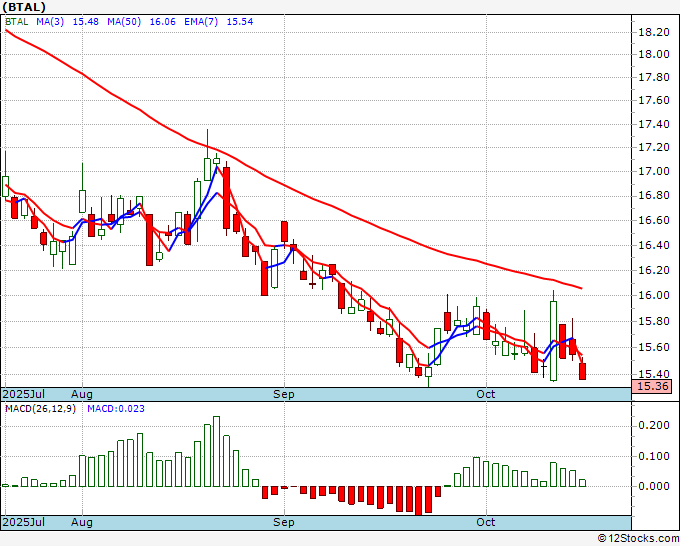Select Aug on the price chart time axis
Image resolution: width=680 pixels, height=546 pixels.
pos(82,394)
